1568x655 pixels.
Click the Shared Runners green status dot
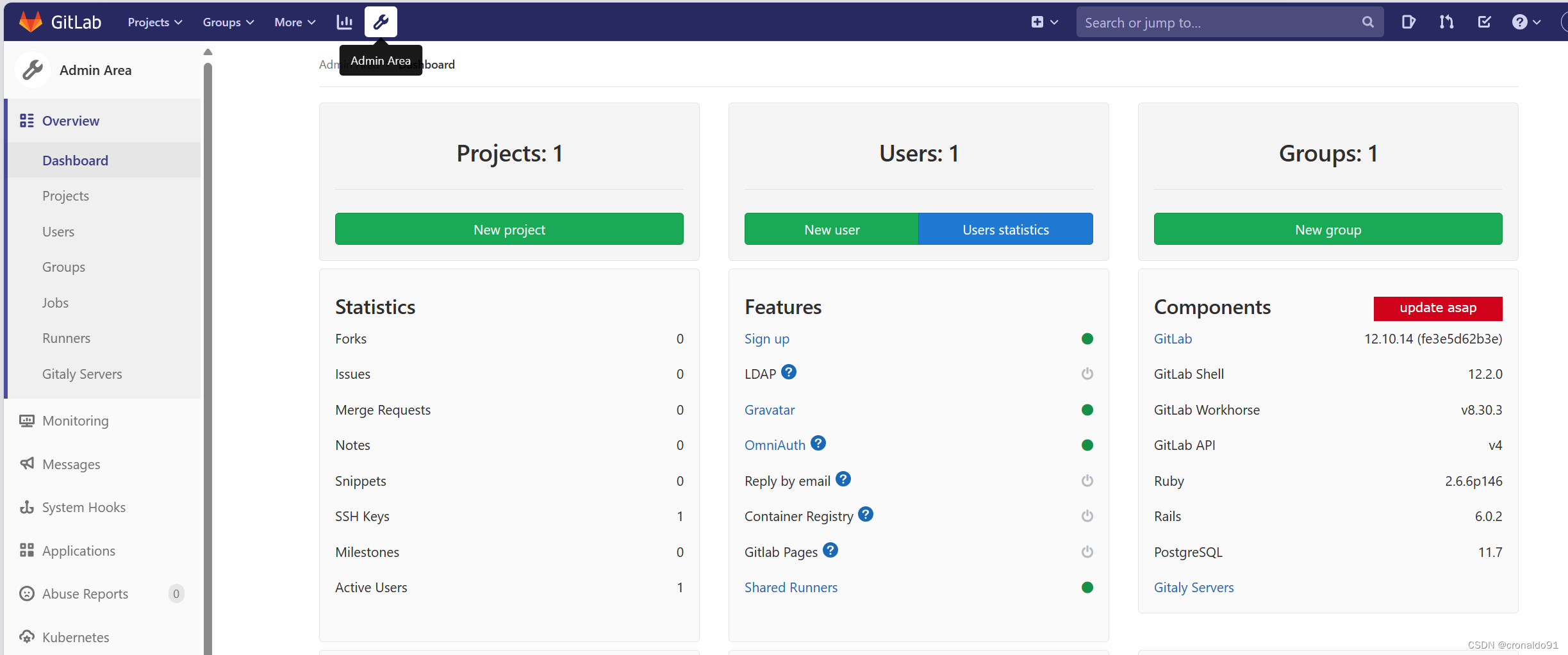tap(1087, 587)
